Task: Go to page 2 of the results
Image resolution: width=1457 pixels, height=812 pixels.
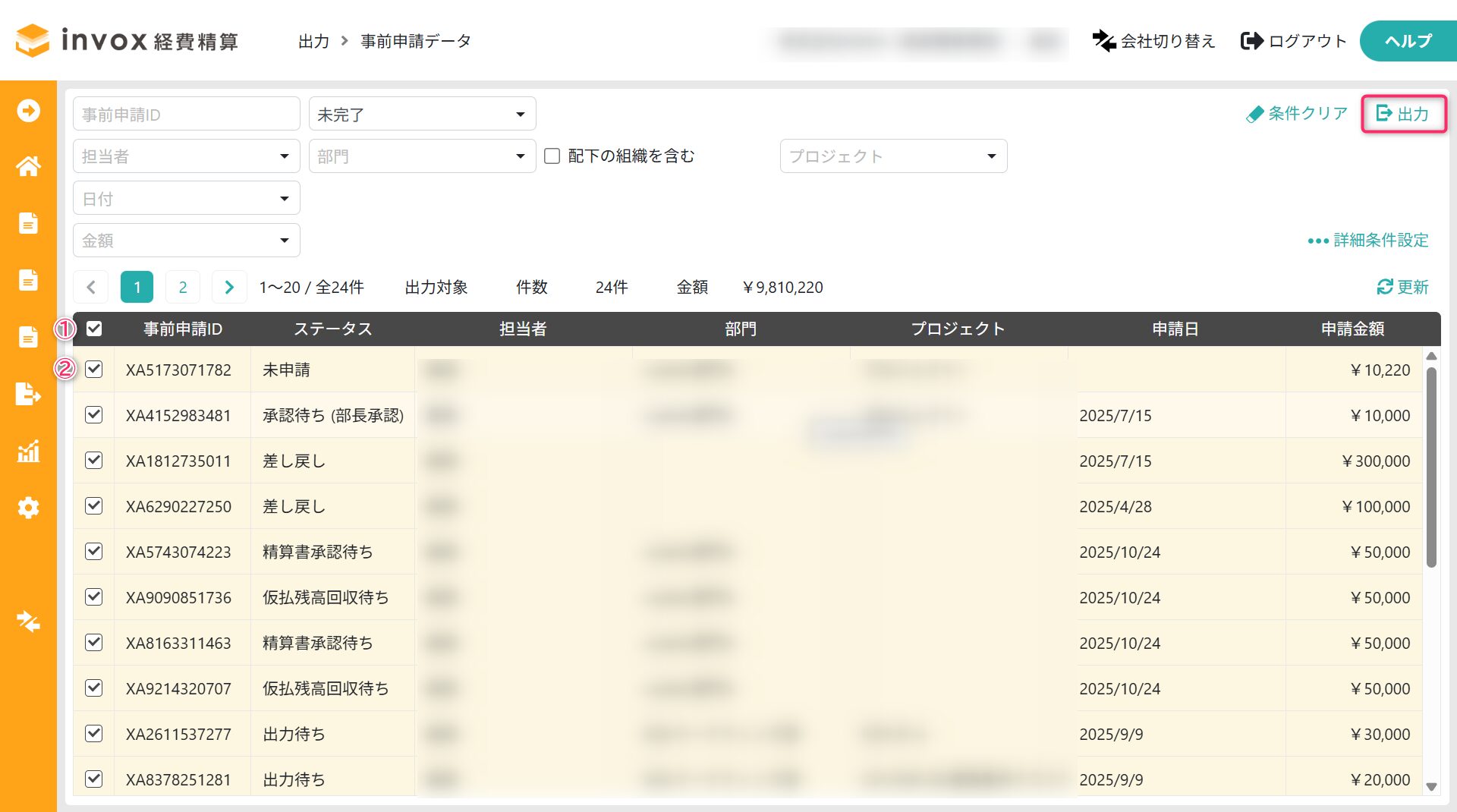Action: tap(183, 287)
